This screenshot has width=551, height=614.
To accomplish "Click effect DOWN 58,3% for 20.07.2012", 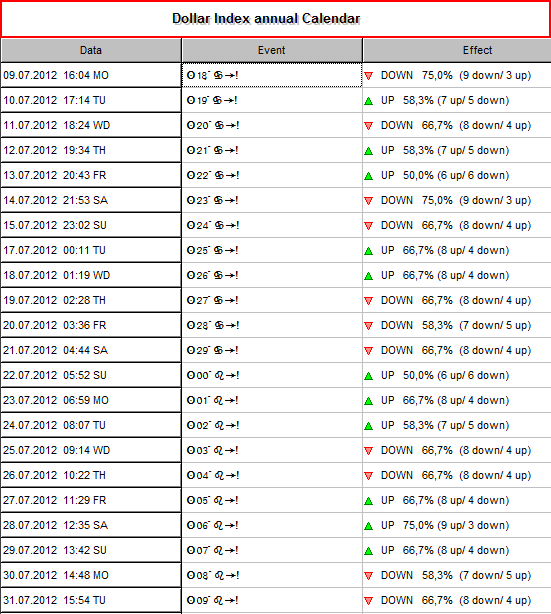I will (457, 325).
